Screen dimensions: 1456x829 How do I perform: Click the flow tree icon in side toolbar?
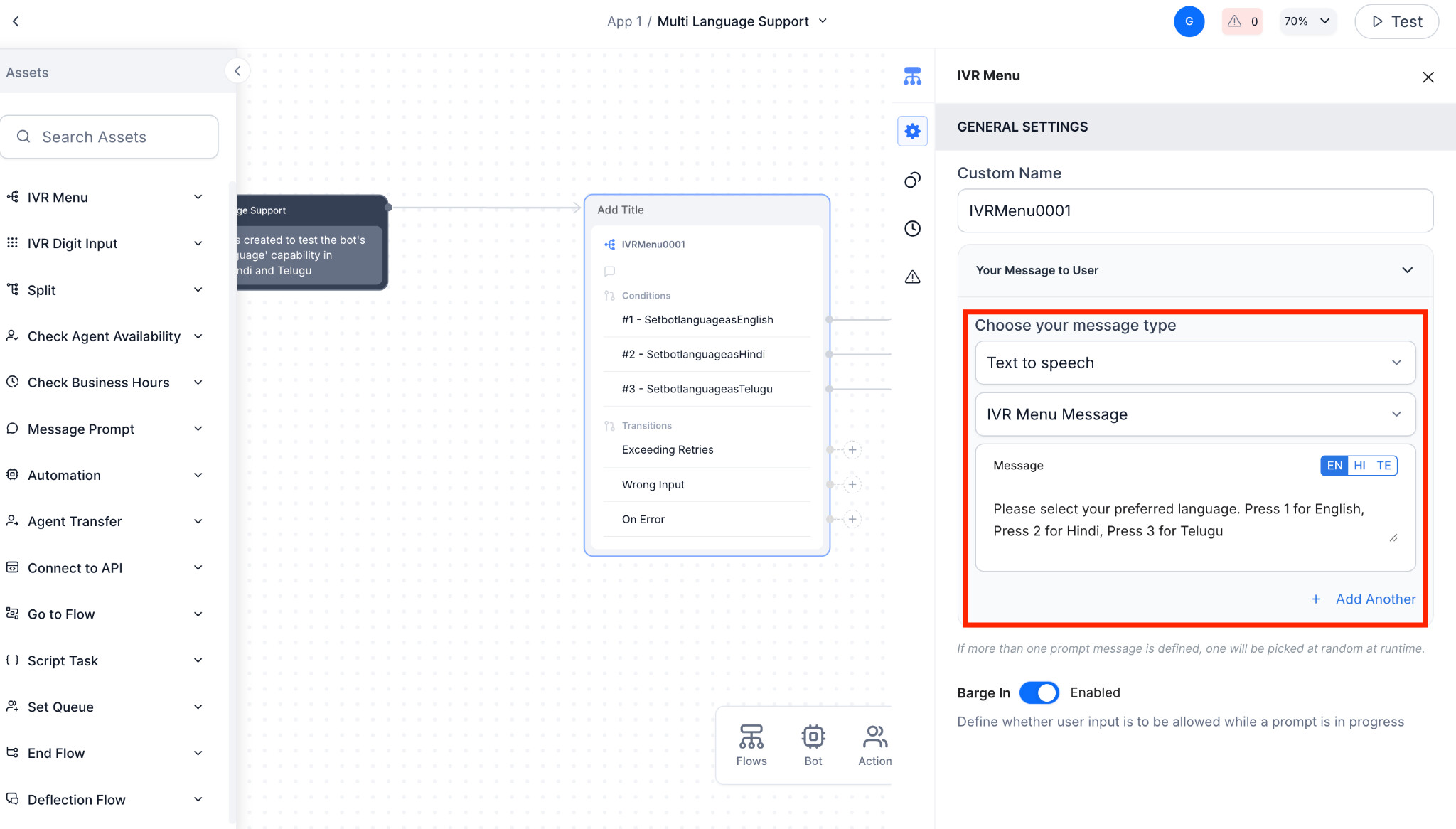pyautogui.click(x=912, y=76)
